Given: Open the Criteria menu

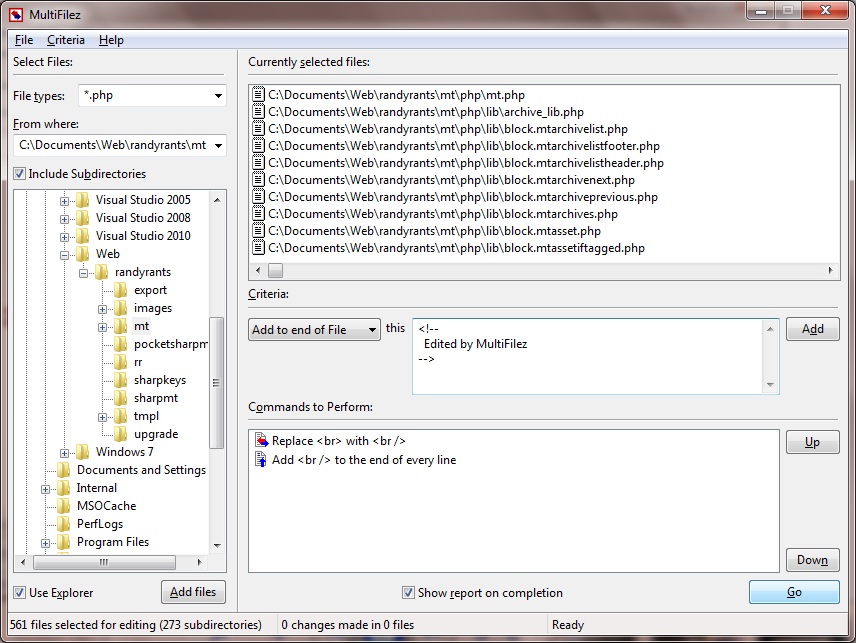Looking at the screenshot, I should [66, 40].
